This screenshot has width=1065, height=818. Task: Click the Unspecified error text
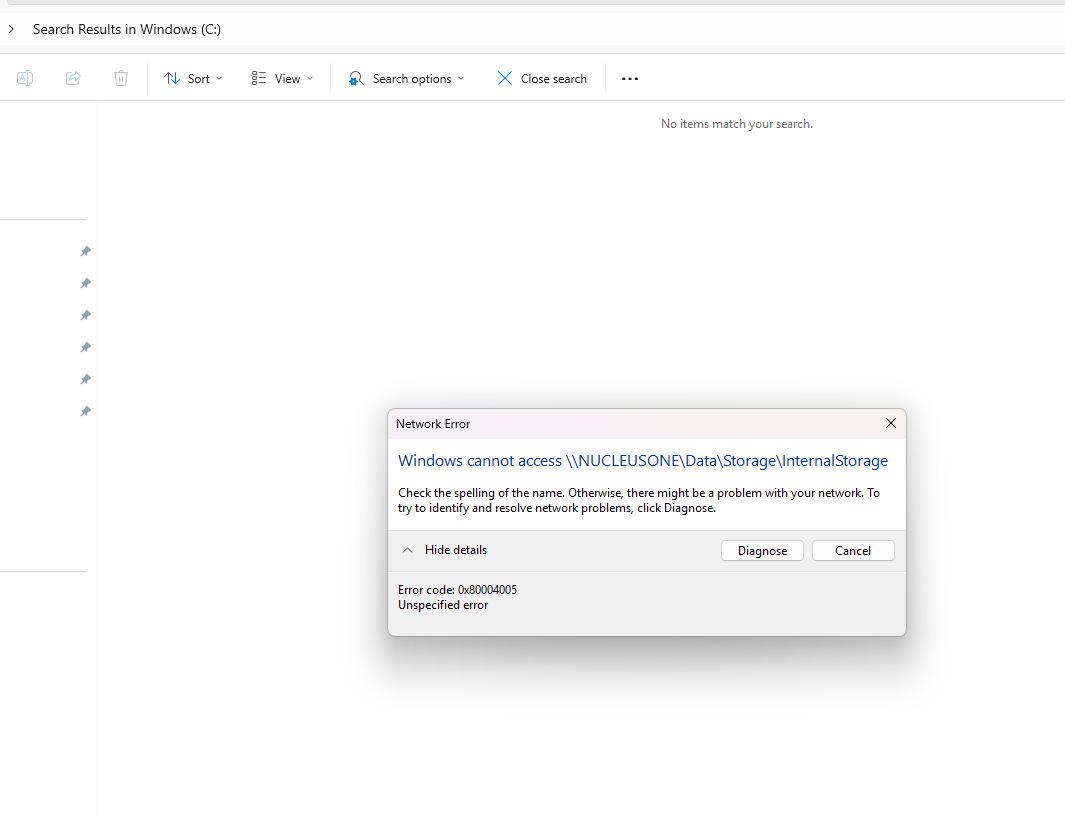click(x=443, y=605)
